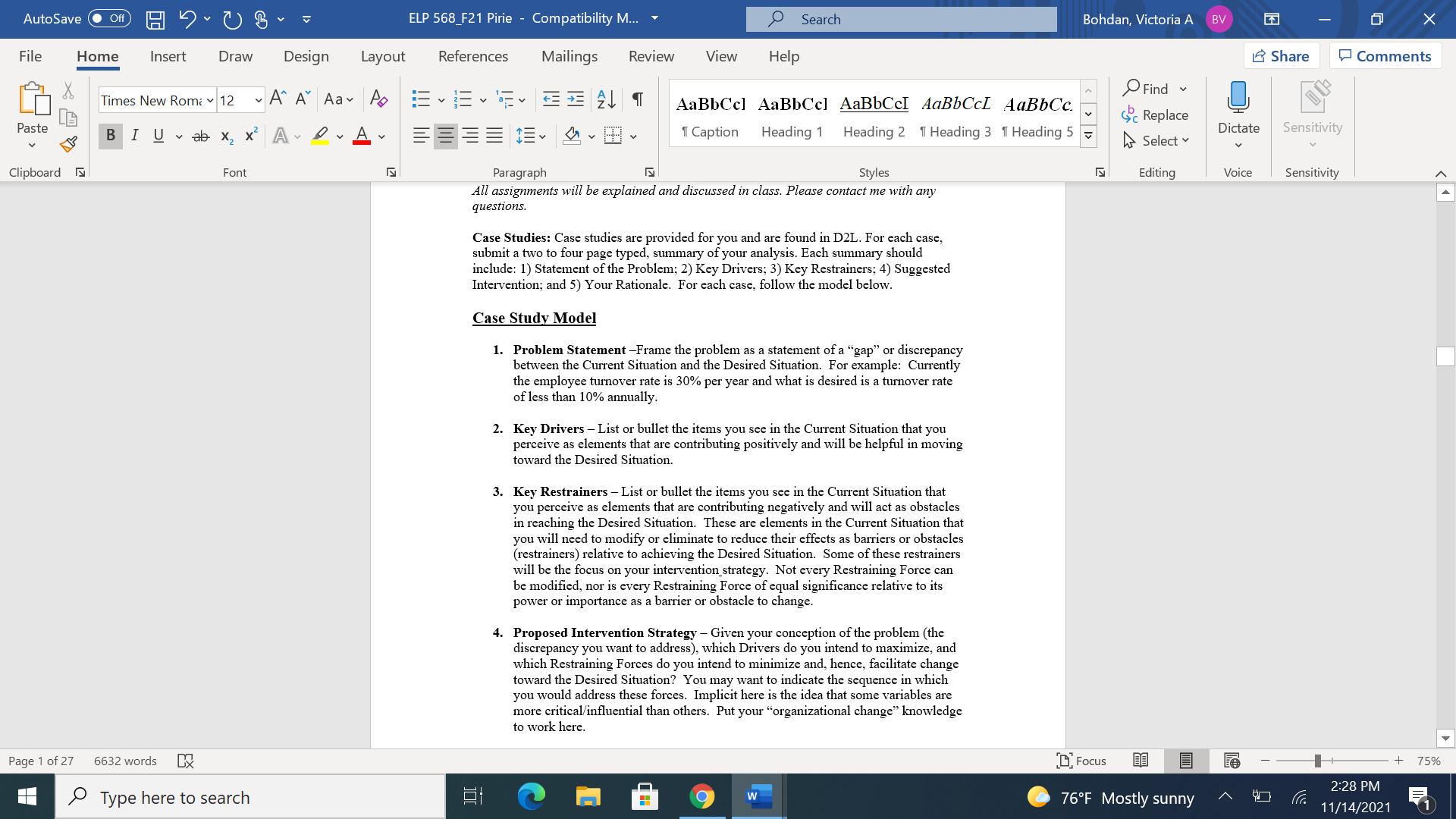Toggle show paragraph marks
Viewport: 1456px width, 819px height.
coord(638,99)
